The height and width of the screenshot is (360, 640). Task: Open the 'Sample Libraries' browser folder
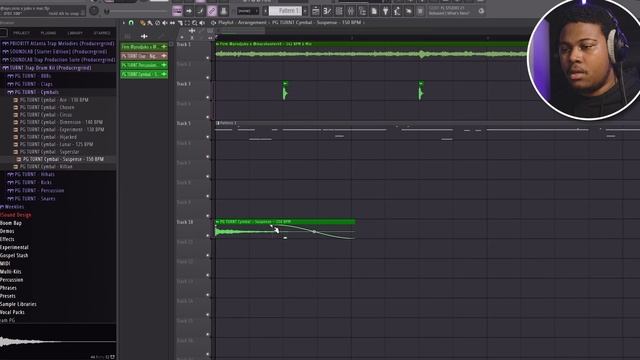18,304
